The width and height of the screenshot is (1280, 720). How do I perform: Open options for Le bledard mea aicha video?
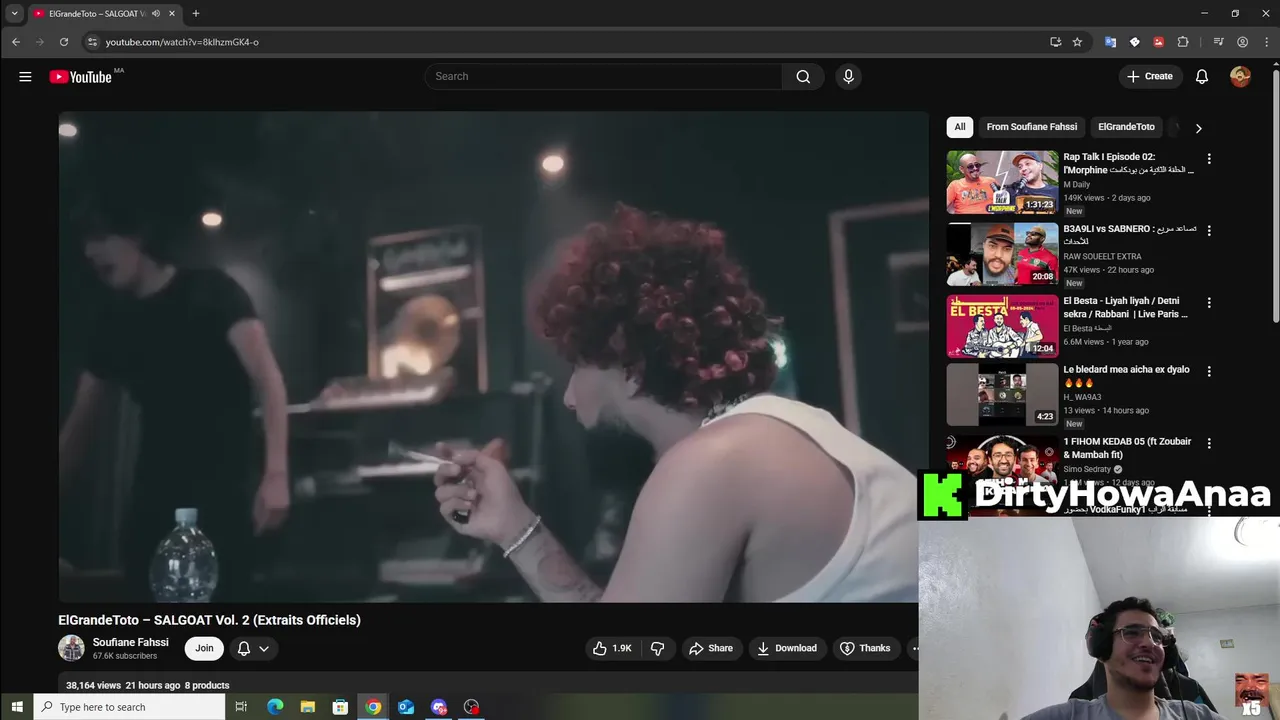[1209, 371]
